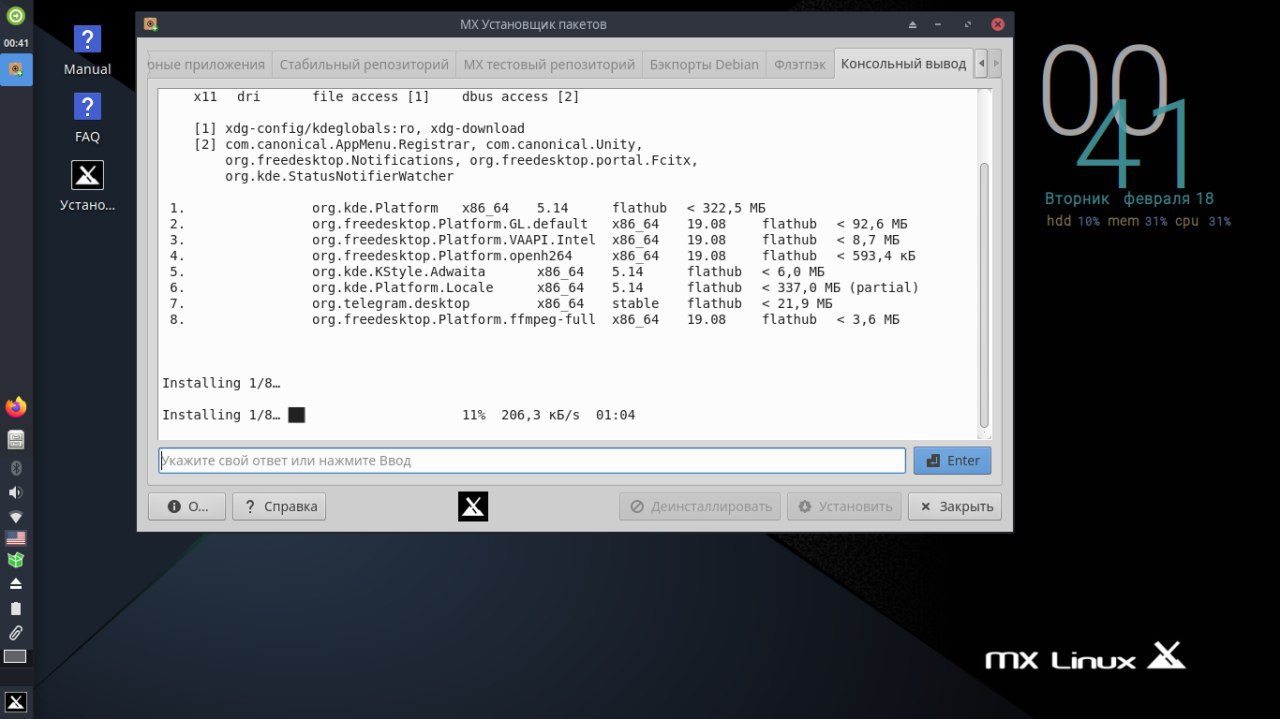The width and height of the screenshot is (1280, 719).
Task: Open Firefox from the panel
Action: [16, 407]
